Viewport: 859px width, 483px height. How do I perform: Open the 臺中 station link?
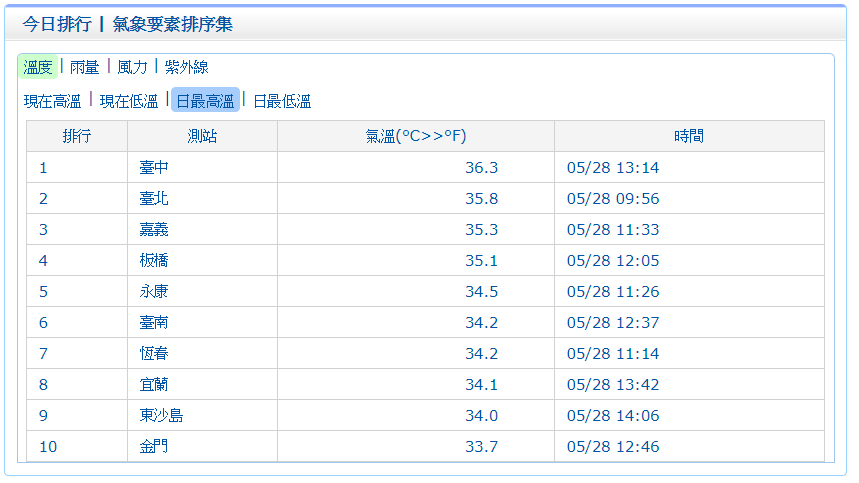tap(154, 167)
